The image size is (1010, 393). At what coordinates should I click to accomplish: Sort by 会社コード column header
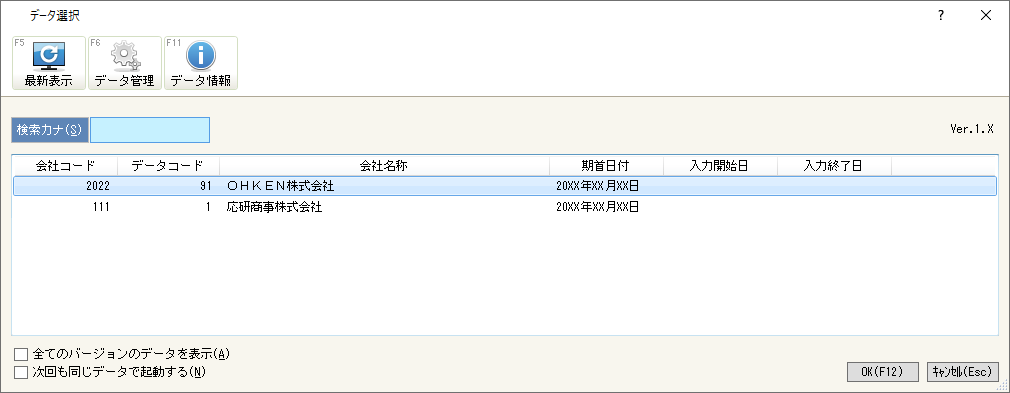65,166
